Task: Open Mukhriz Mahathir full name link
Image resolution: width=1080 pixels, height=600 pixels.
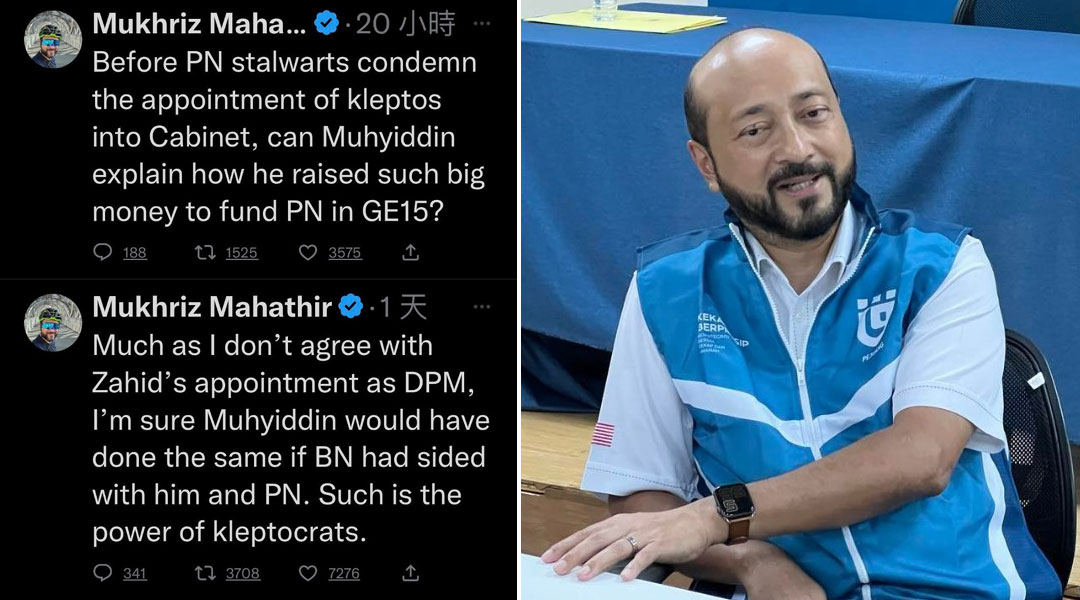Action: pos(212,307)
